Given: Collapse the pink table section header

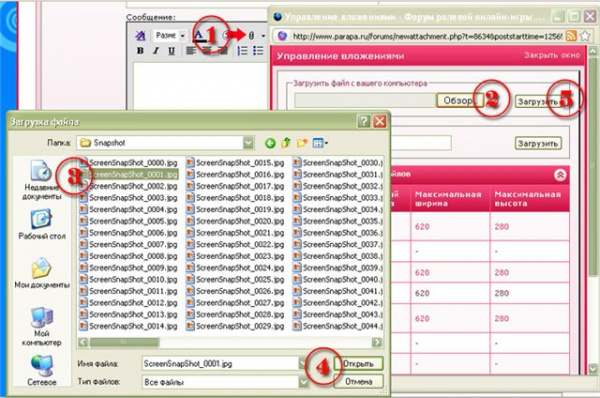Looking at the screenshot, I should (x=560, y=175).
